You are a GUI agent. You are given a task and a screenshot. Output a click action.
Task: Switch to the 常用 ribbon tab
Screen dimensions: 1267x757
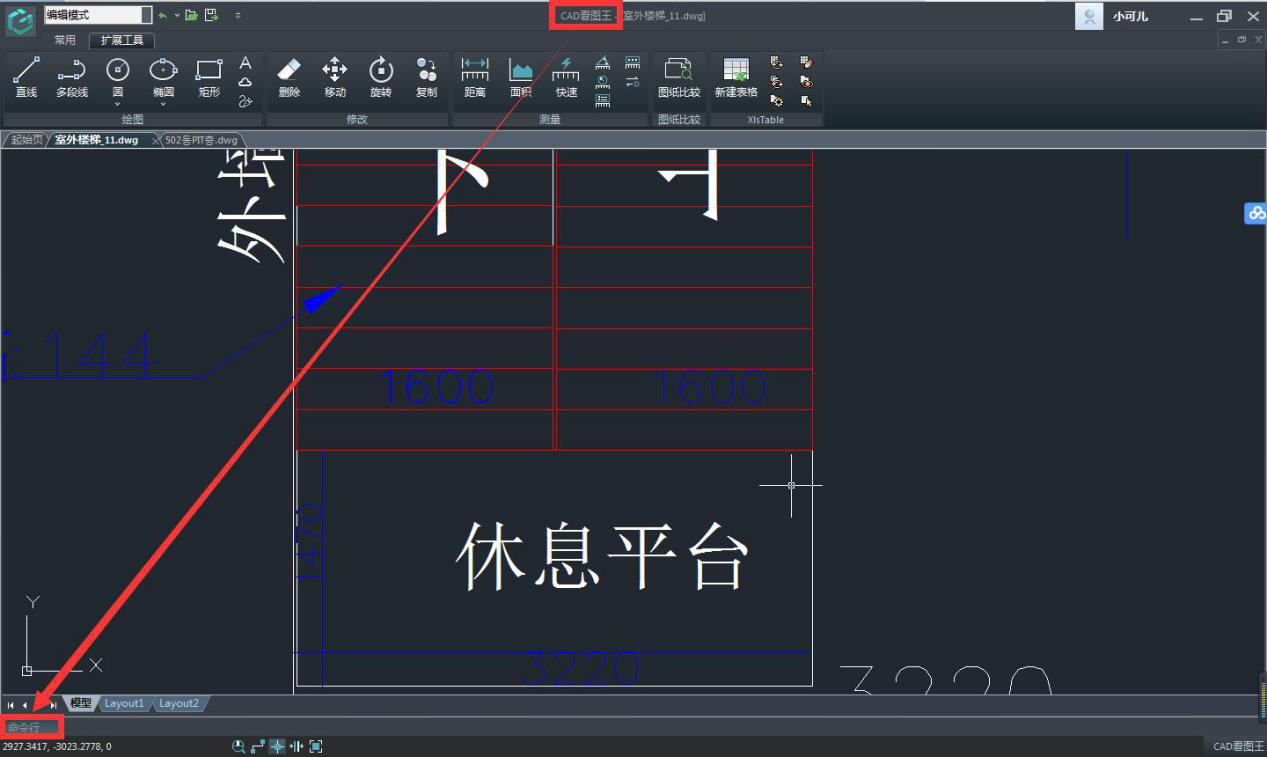tap(65, 41)
